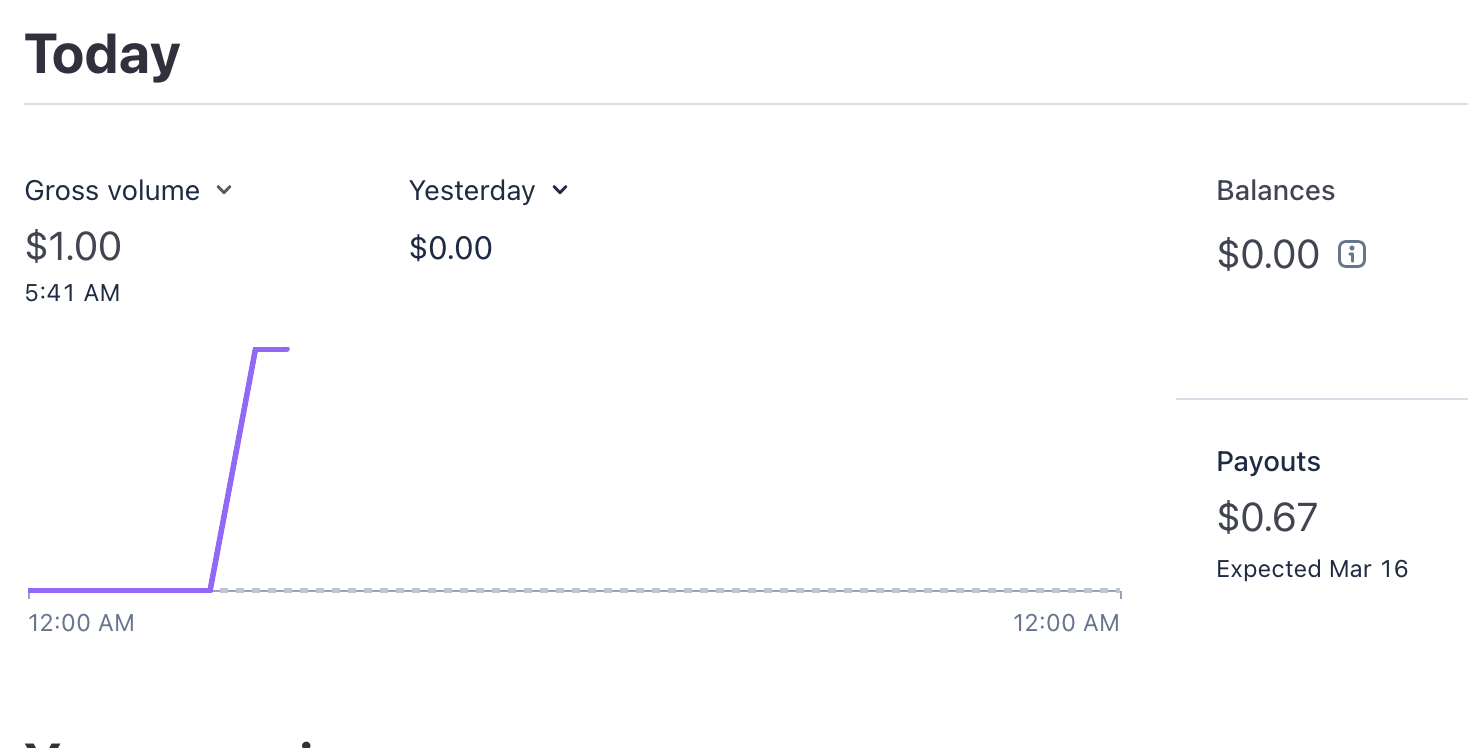Viewport: 1468px width, 748px height.
Task: Click the $0.67 payout amount
Action: [1267, 517]
